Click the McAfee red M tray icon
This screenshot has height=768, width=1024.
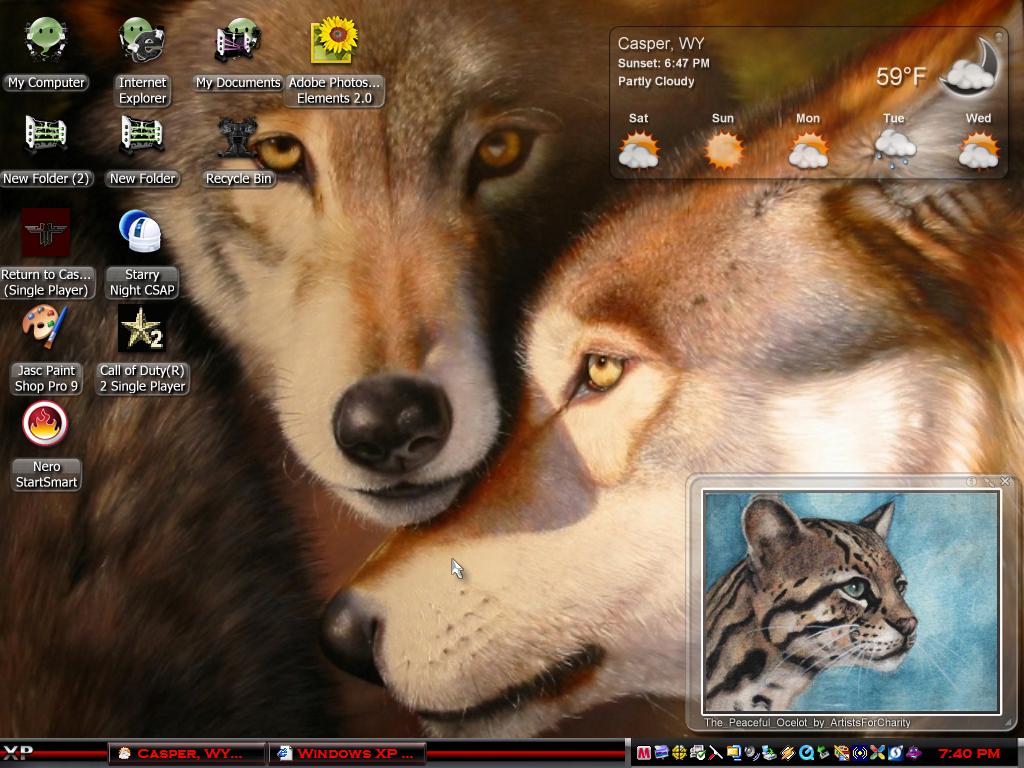pos(644,753)
